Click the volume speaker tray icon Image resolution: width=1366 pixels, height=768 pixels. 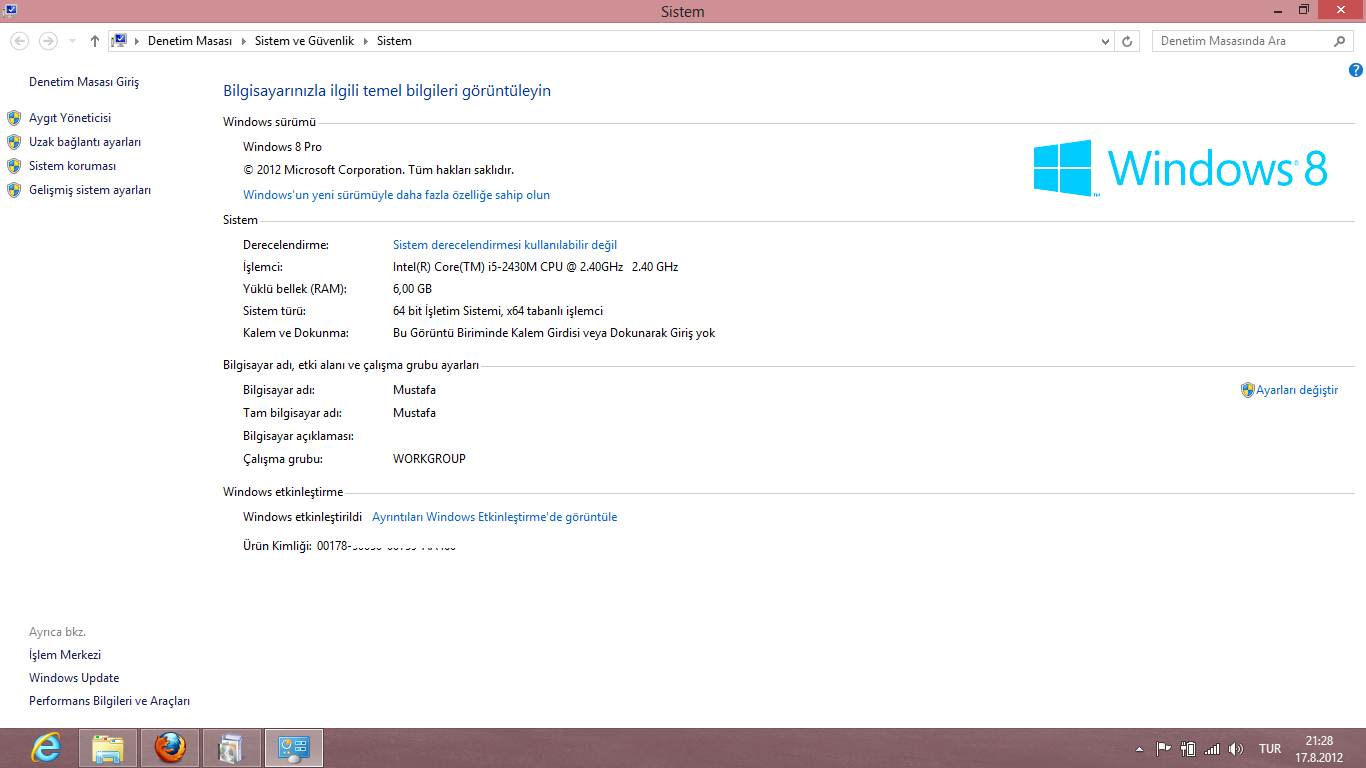click(x=1235, y=749)
